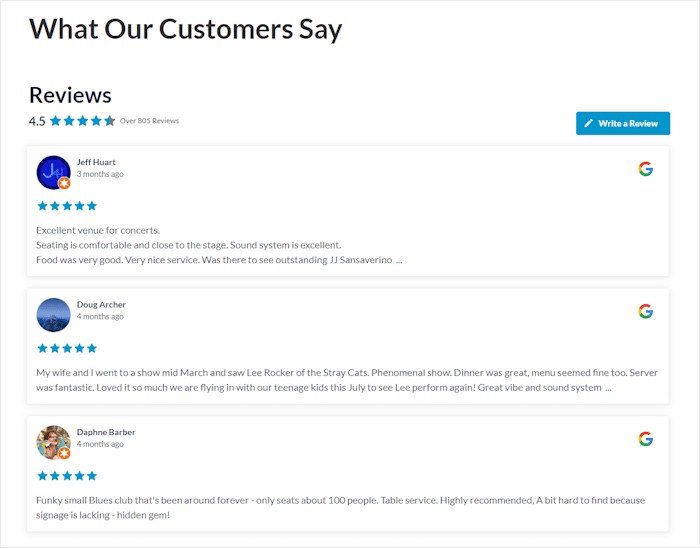Click Google icon on Jeff Huart's review

click(x=646, y=169)
